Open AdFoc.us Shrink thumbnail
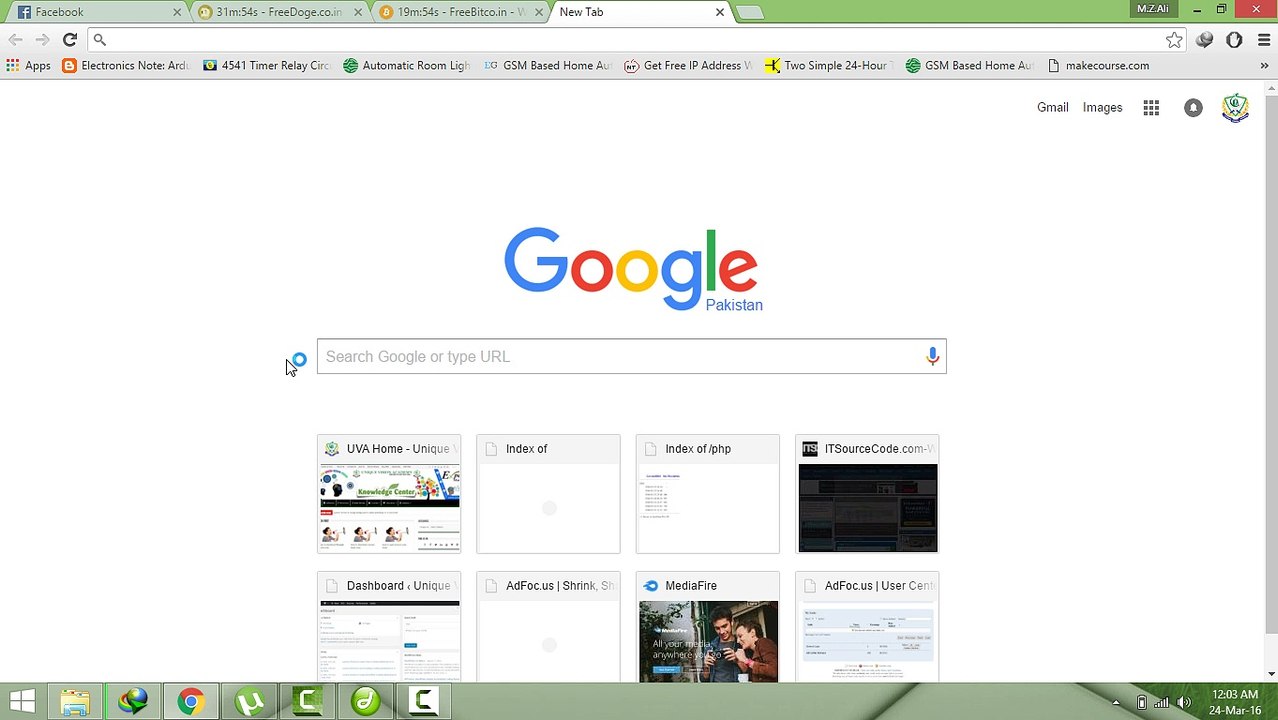 (x=548, y=627)
